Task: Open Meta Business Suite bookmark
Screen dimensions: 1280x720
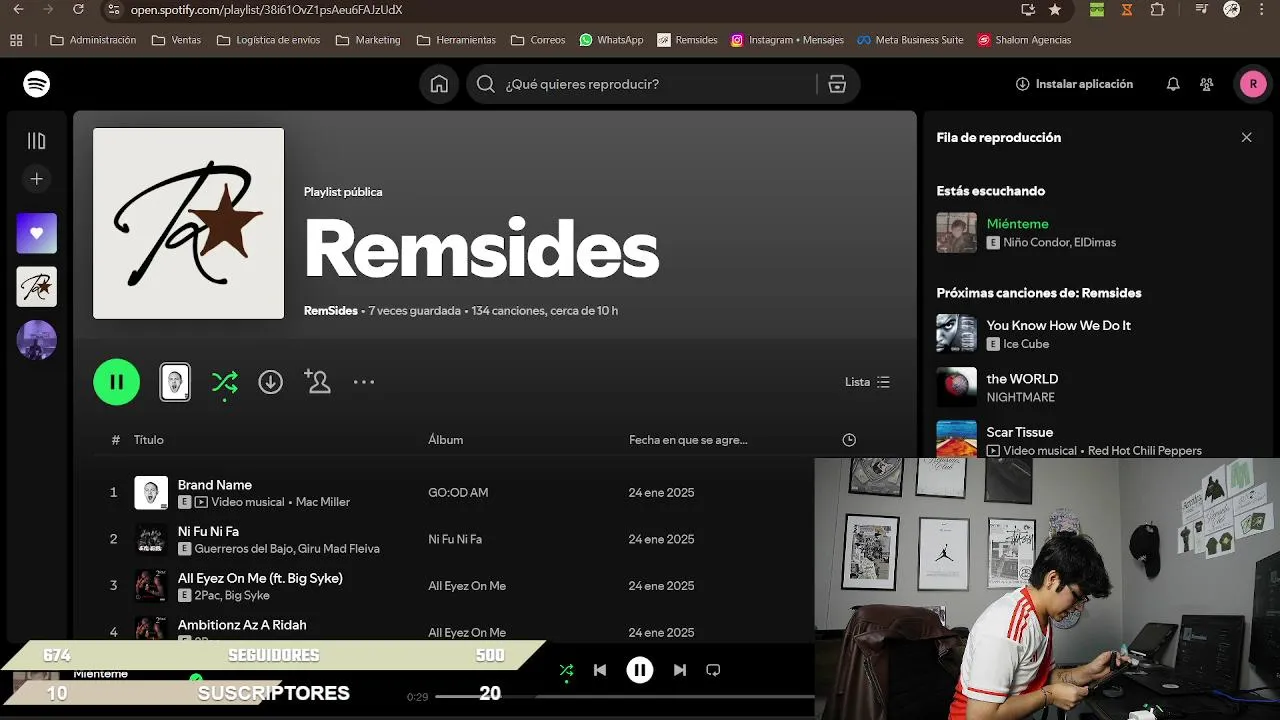Action: 911,40
